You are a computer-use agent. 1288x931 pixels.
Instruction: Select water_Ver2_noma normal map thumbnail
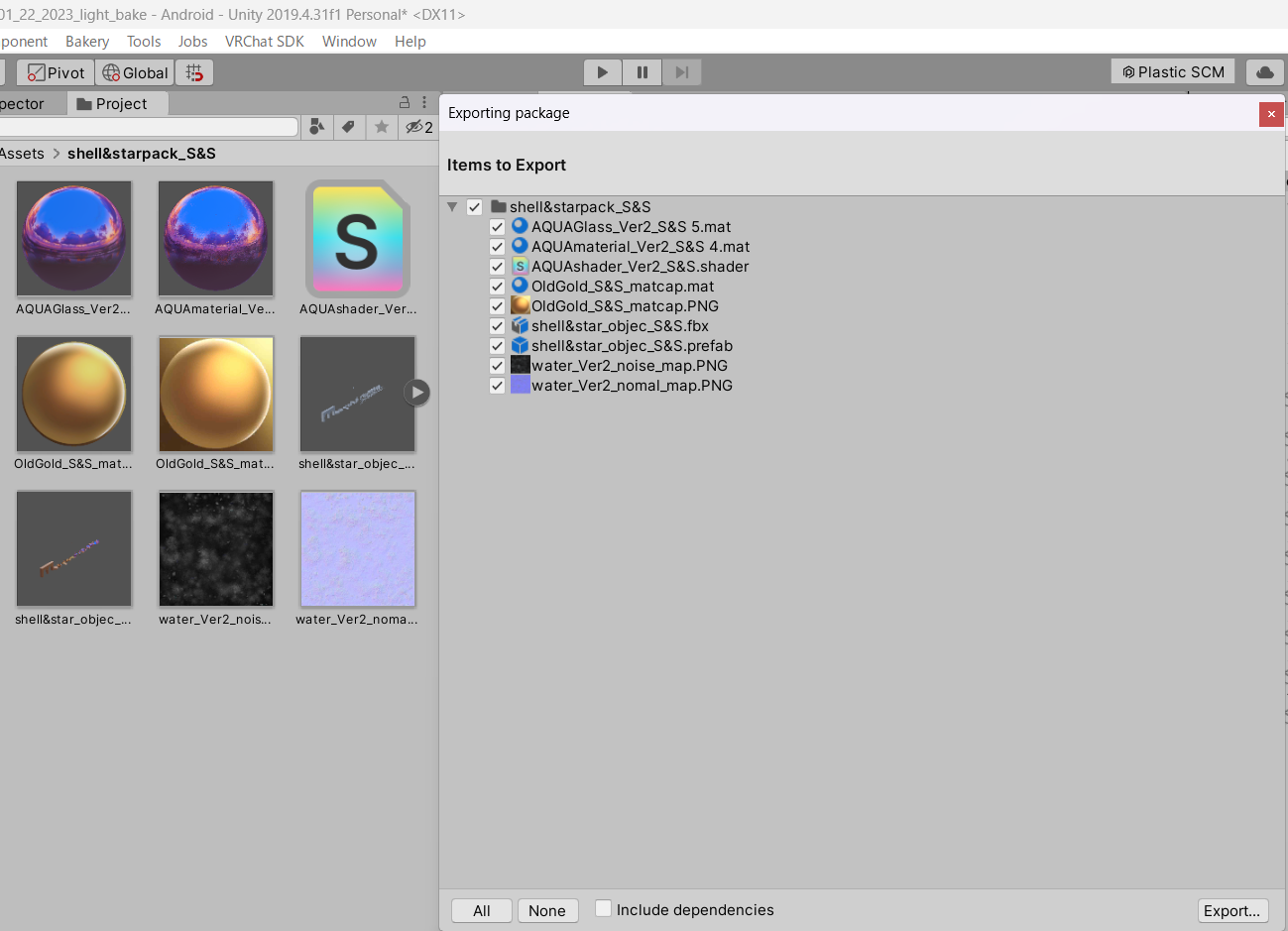tap(358, 548)
